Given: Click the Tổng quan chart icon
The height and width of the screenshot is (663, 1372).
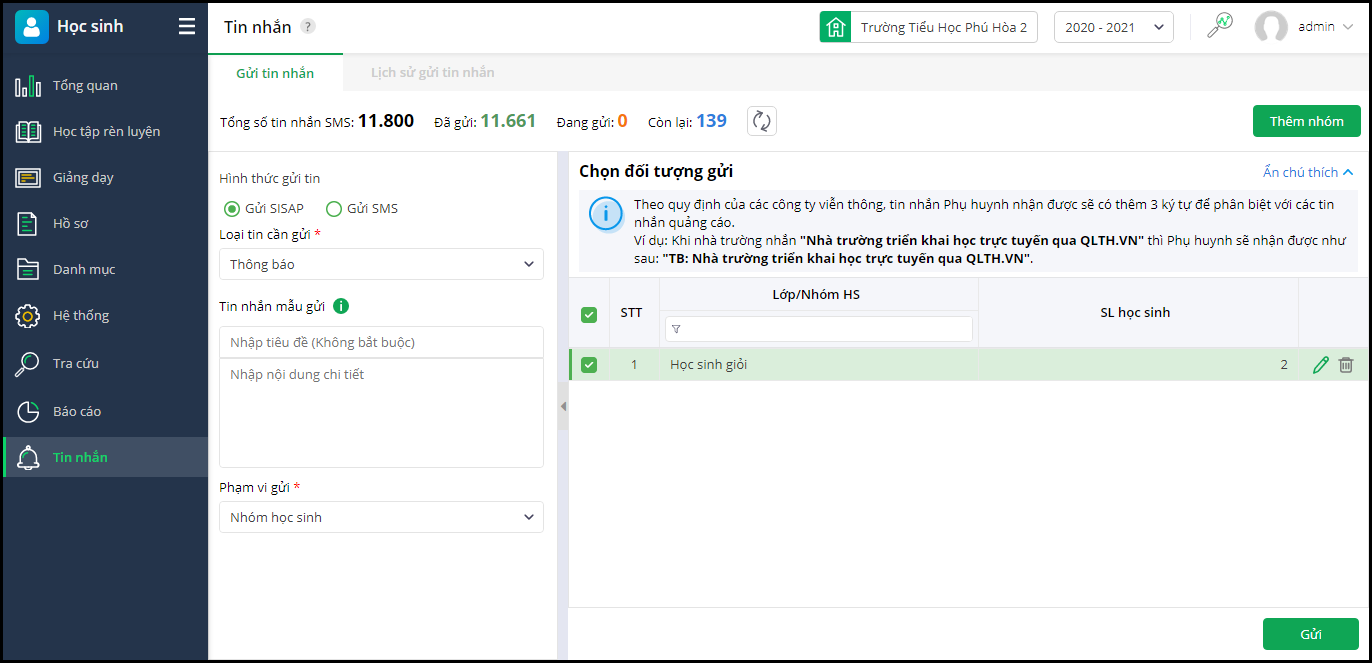Looking at the screenshot, I should 28,86.
